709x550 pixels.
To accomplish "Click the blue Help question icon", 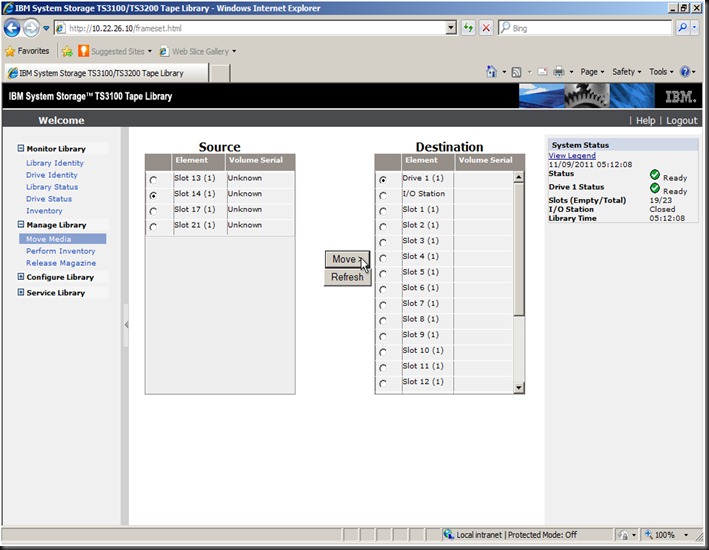I will click(685, 71).
